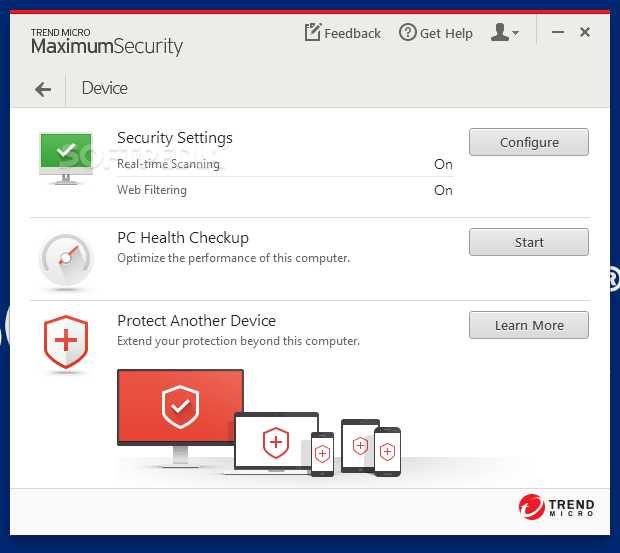Screen dimensions: 620x553
Task: Click 'Extend your protection beyond this computer.' text
Action: pos(238,341)
